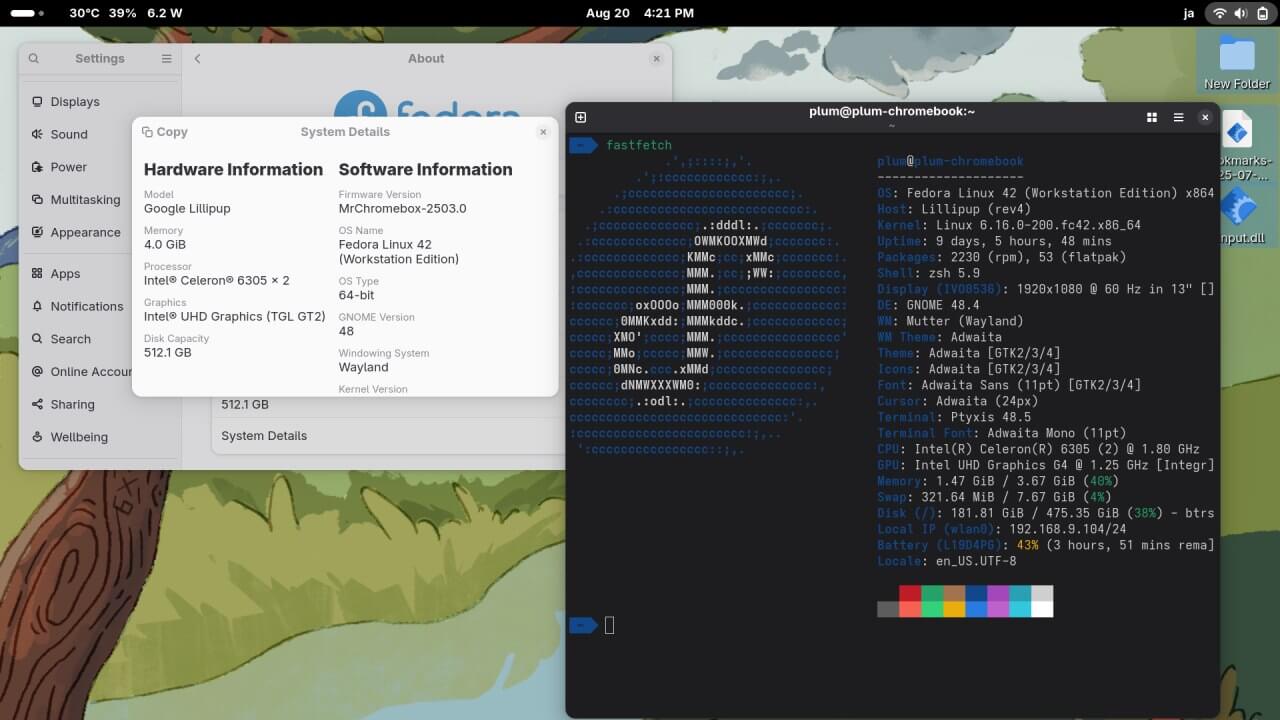Viewport: 1280px width, 720px height.
Task: Go back from the About page
Action: tap(197, 59)
